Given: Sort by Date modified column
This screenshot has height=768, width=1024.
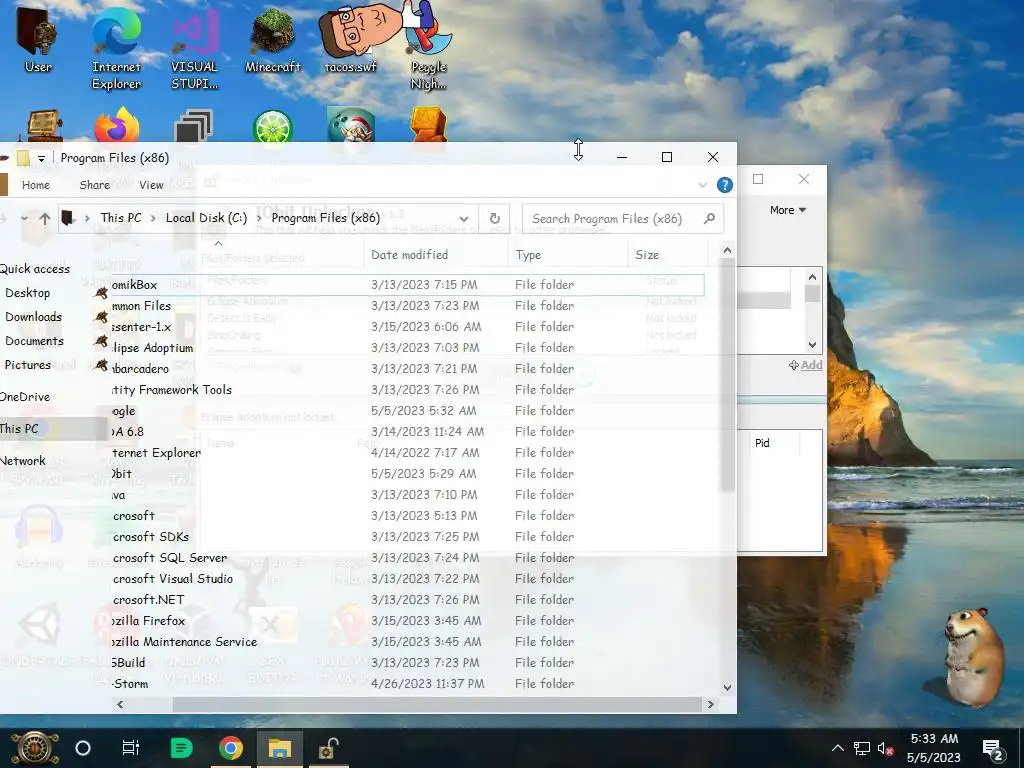Looking at the screenshot, I should (x=409, y=255).
